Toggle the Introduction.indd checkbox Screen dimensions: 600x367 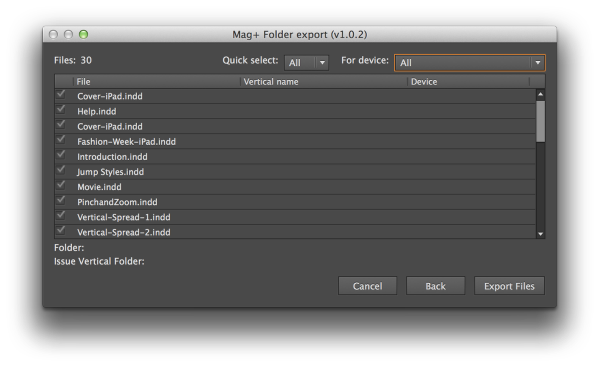(x=60, y=155)
